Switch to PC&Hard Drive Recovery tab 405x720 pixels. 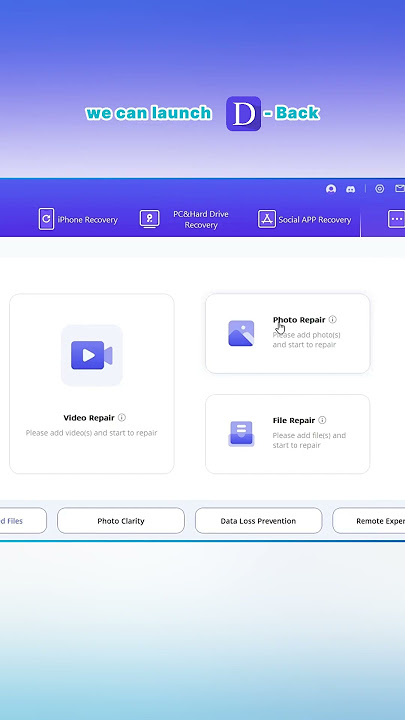184,219
